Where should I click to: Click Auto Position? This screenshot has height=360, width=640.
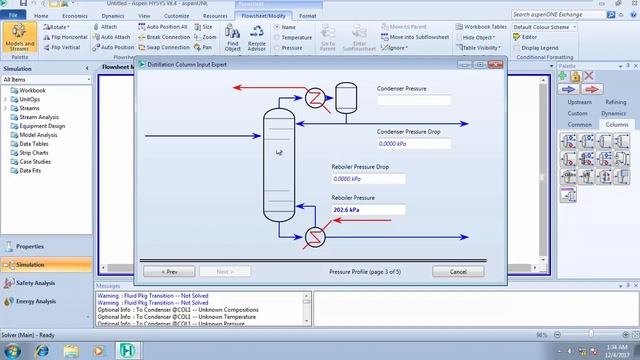coord(113,47)
